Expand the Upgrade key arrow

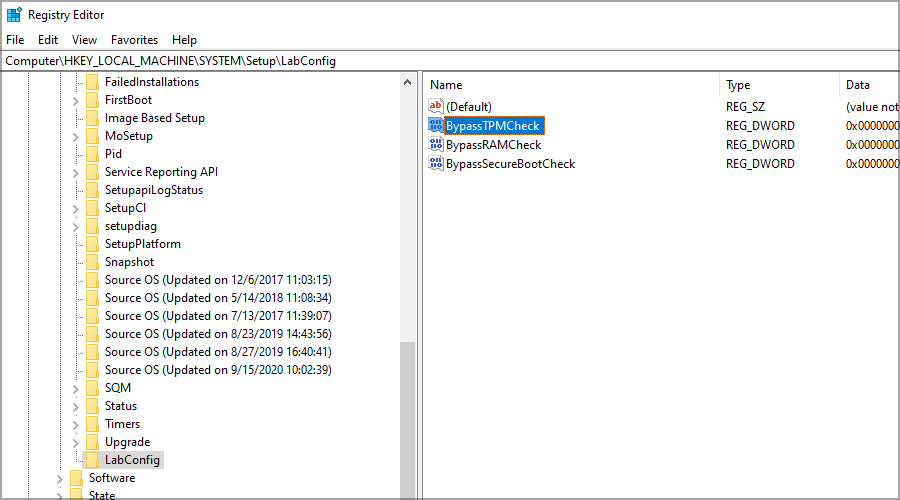tap(76, 442)
